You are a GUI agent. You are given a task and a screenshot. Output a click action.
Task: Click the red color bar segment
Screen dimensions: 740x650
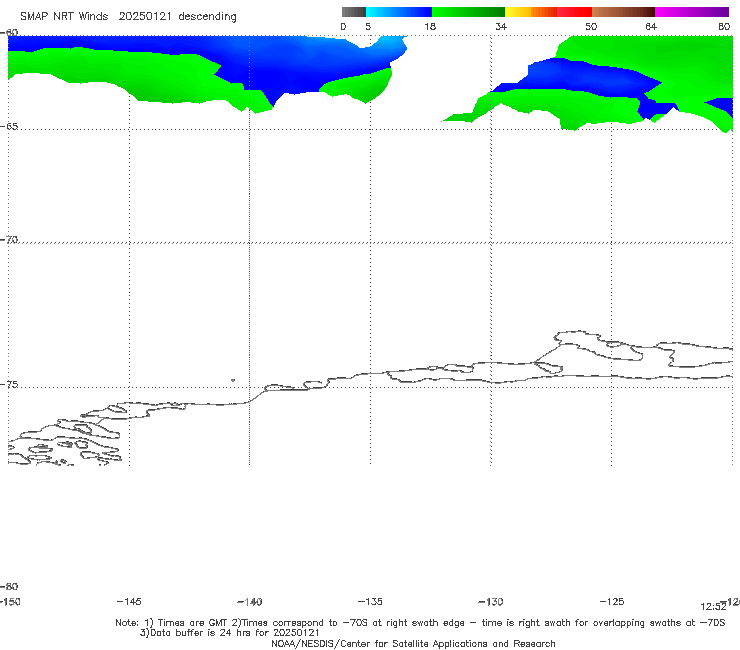pyautogui.click(x=574, y=12)
